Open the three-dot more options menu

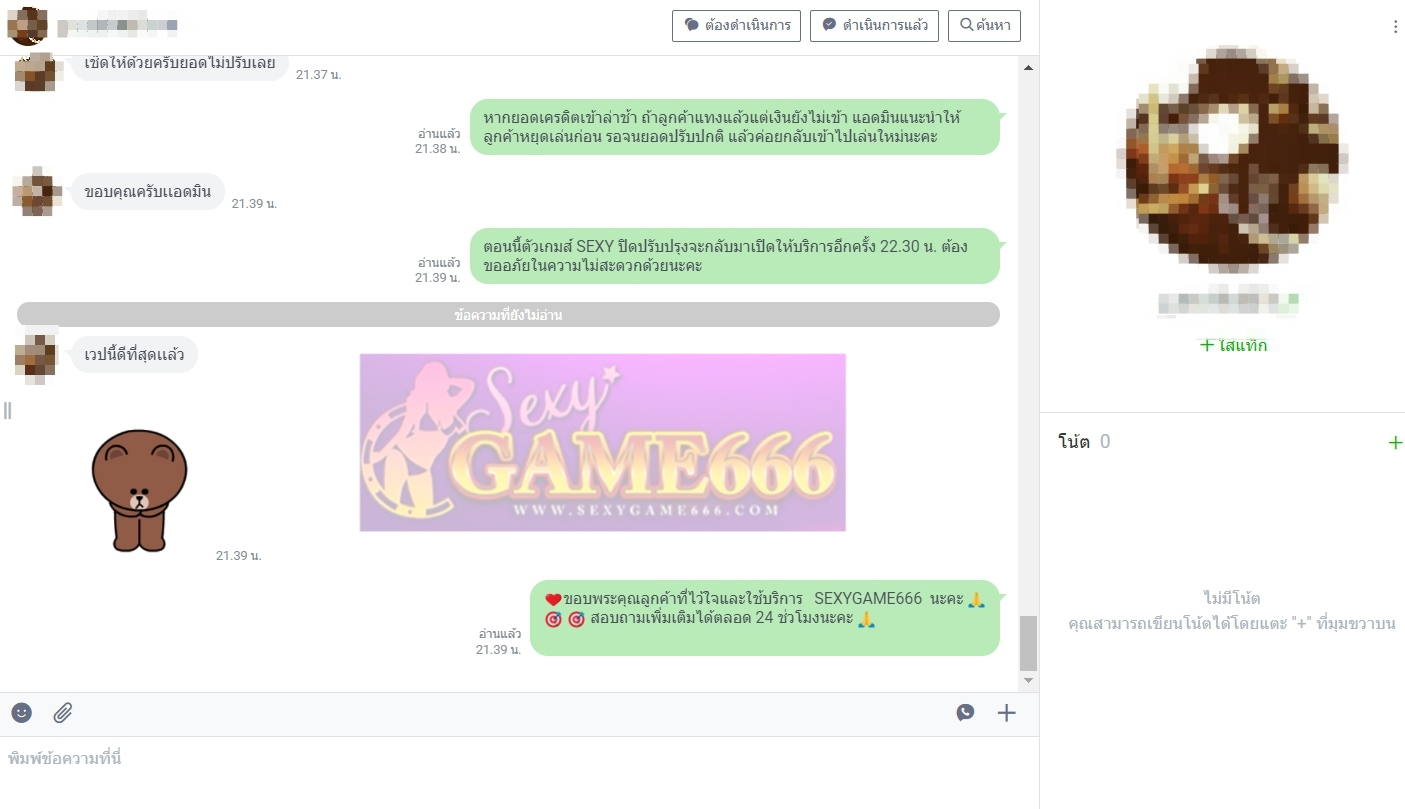coord(1395,27)
